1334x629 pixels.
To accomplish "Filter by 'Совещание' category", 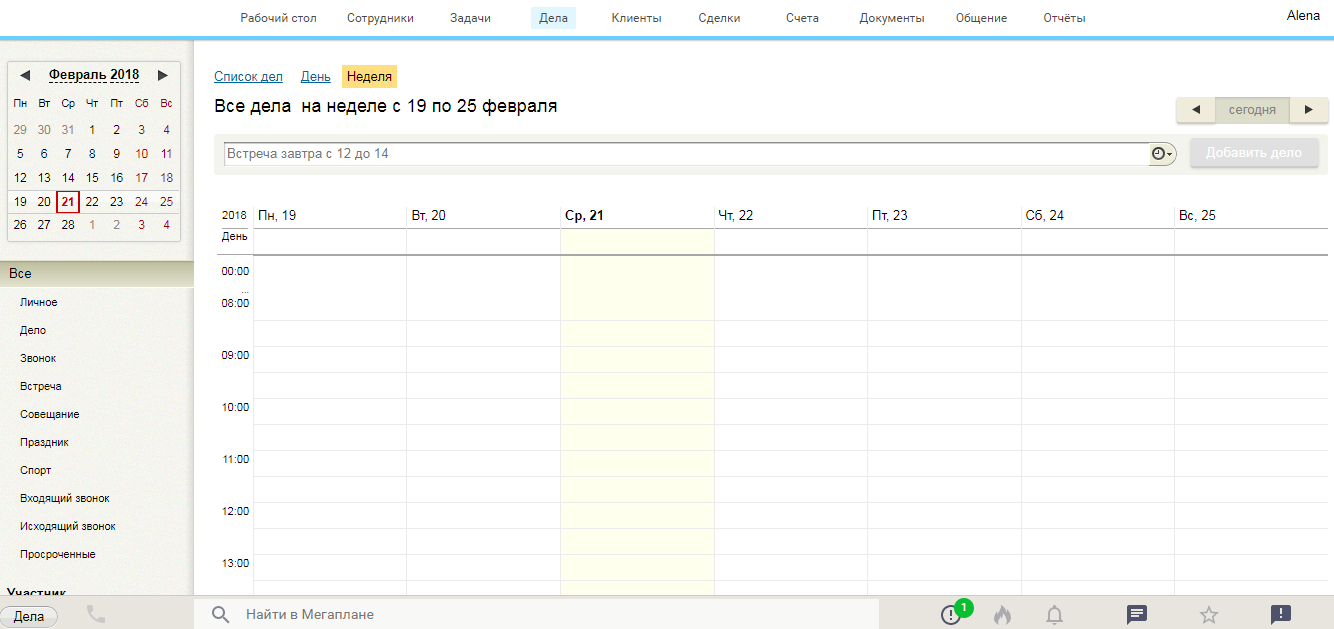I will pyautogui.click(x=50, y=414).
